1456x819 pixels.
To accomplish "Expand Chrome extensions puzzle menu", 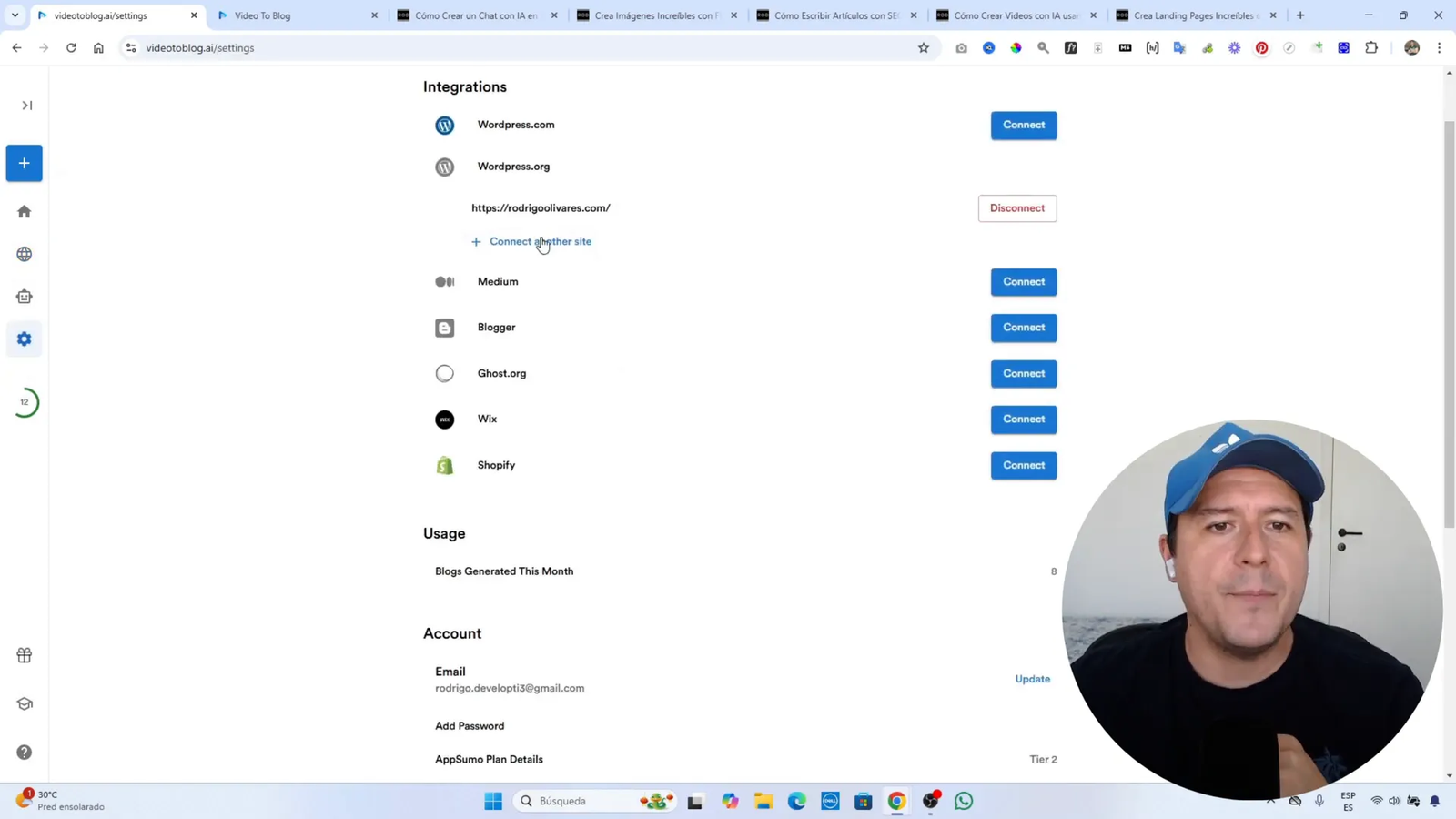I will [1371, 47].
